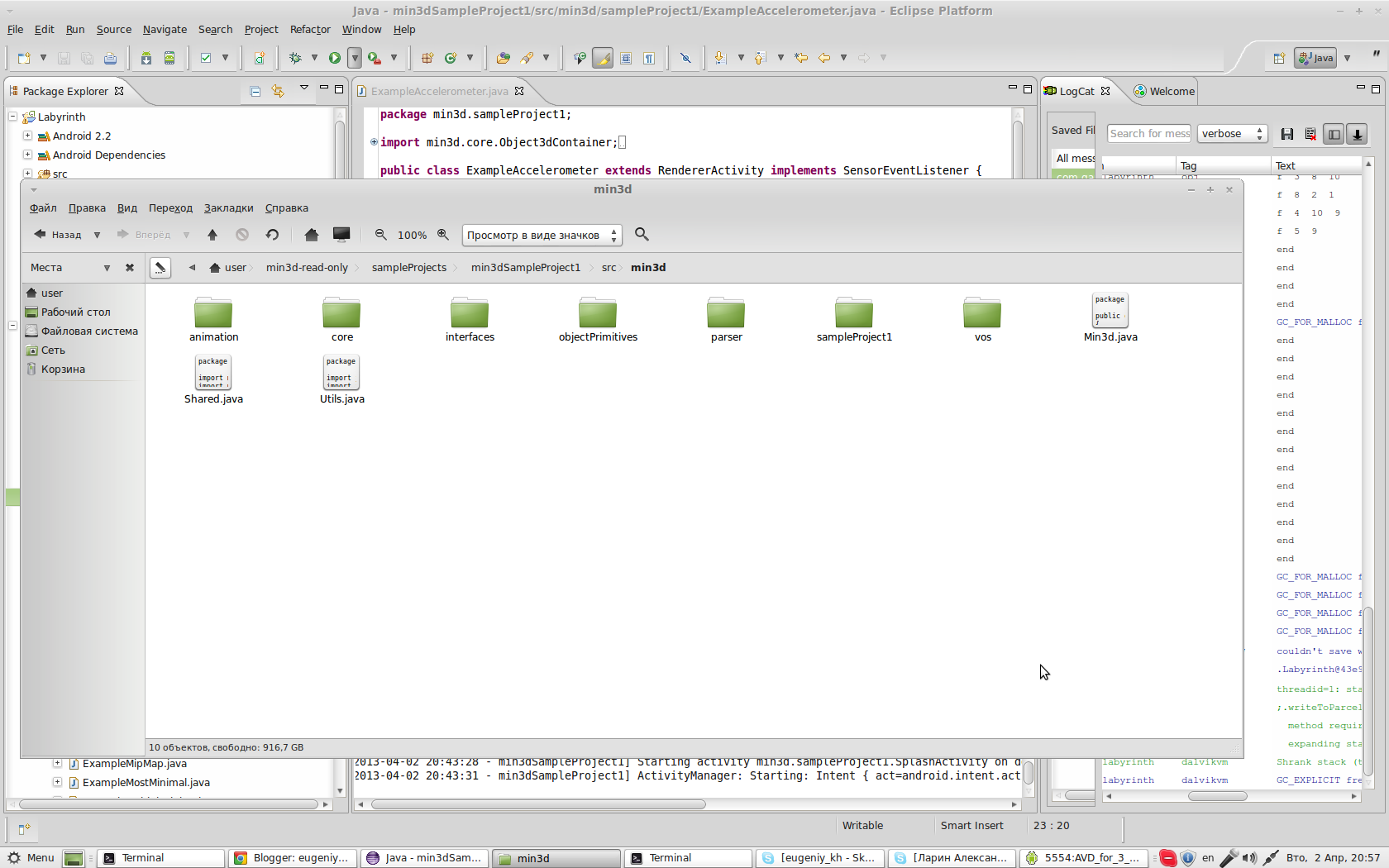Select the ExampleAccelerometer.java editor tab
Viewport: 1389px width, 868px height.
(x=440, y=91)
